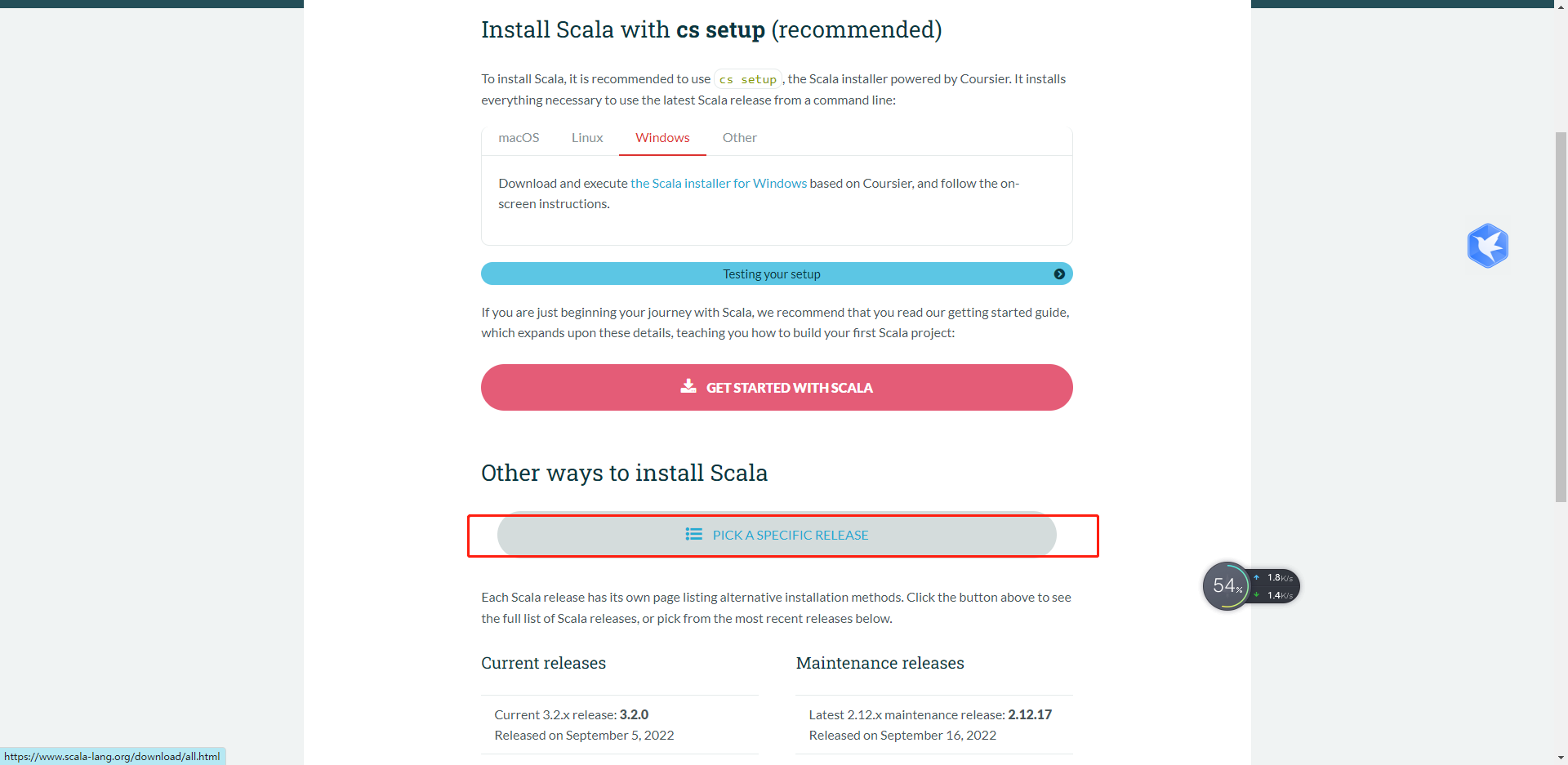Screen dimensions: 1568x765
Task: Click the download icon on Get Started button
Action: coord(688,386)
